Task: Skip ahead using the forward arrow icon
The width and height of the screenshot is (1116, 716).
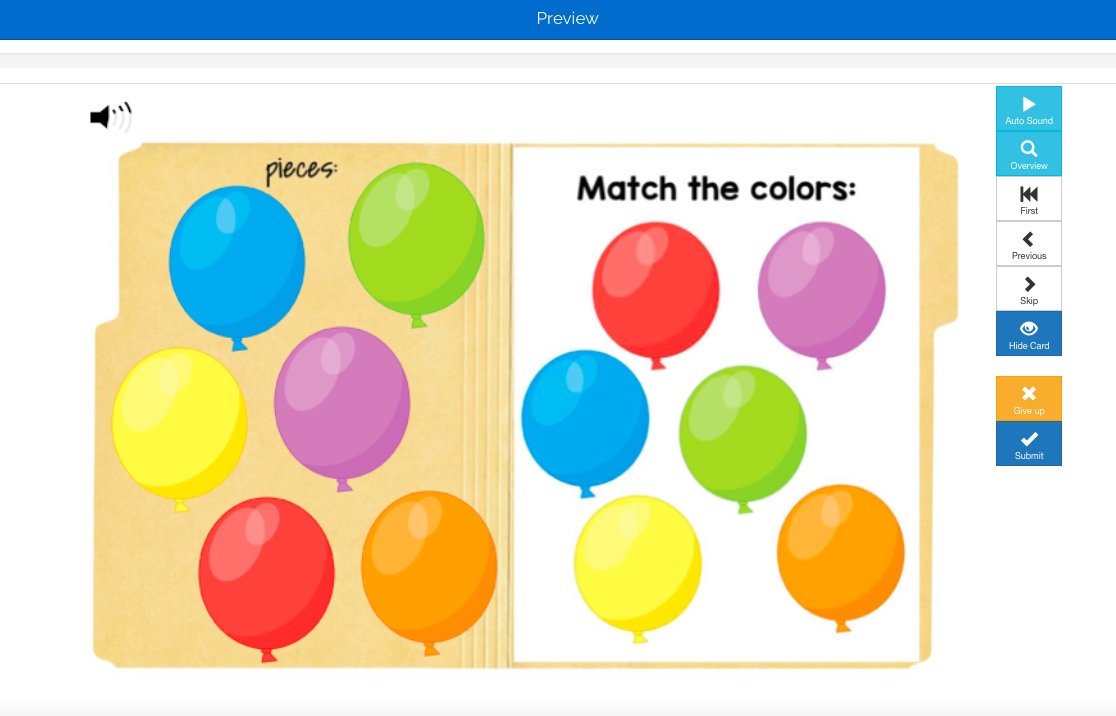Action: [1029, 284]
